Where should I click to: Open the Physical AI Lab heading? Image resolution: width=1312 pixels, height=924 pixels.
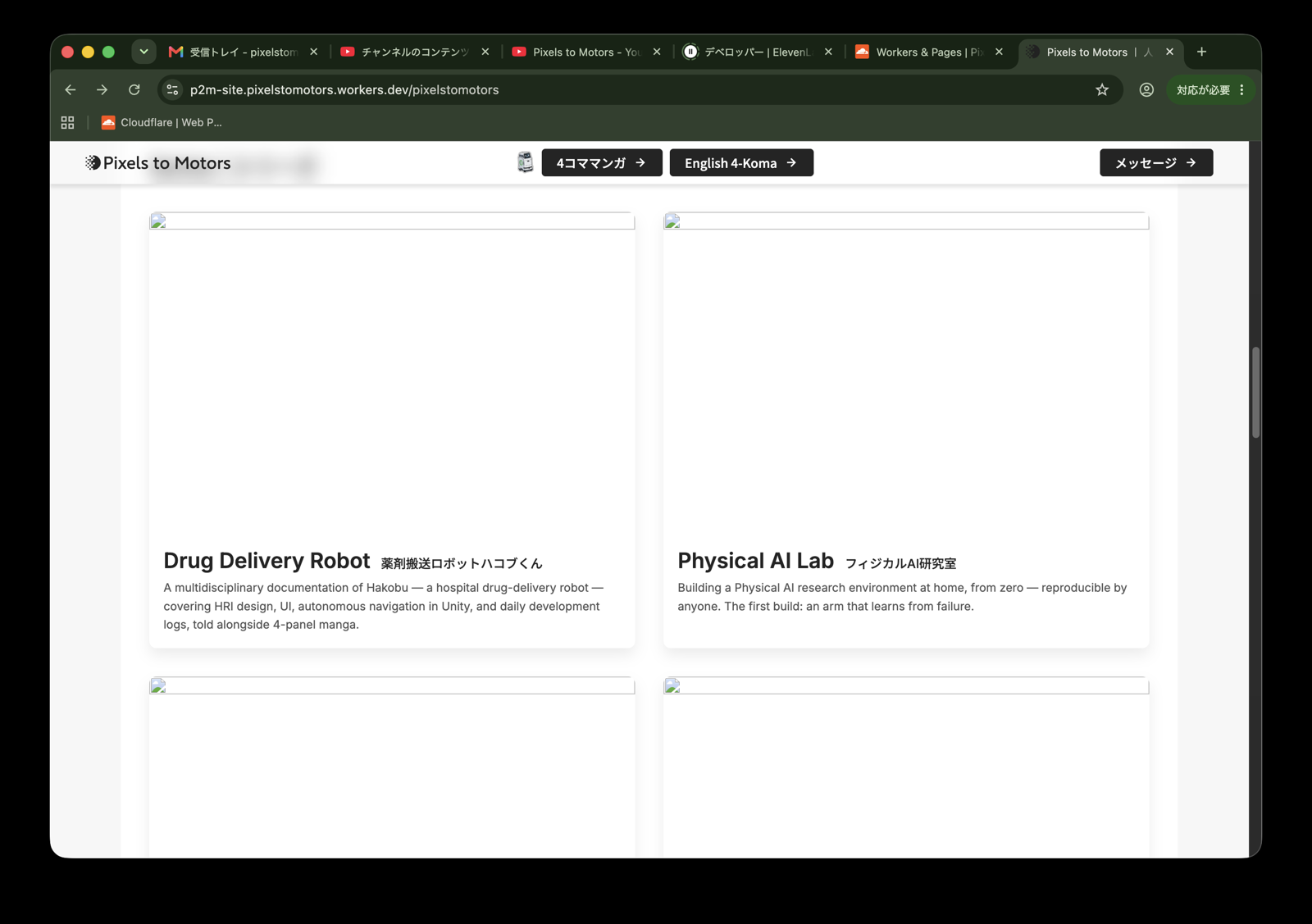point(755,561)
